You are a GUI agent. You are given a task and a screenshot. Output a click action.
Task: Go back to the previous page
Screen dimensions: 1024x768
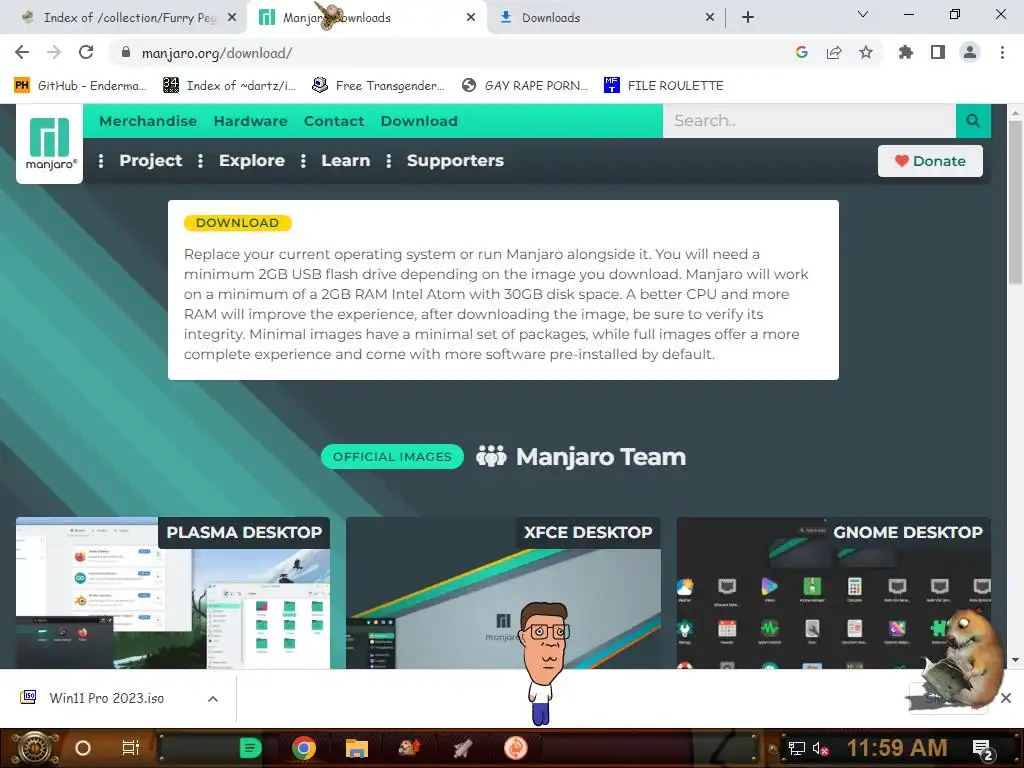pyautogui.click(x=22, y=52)
